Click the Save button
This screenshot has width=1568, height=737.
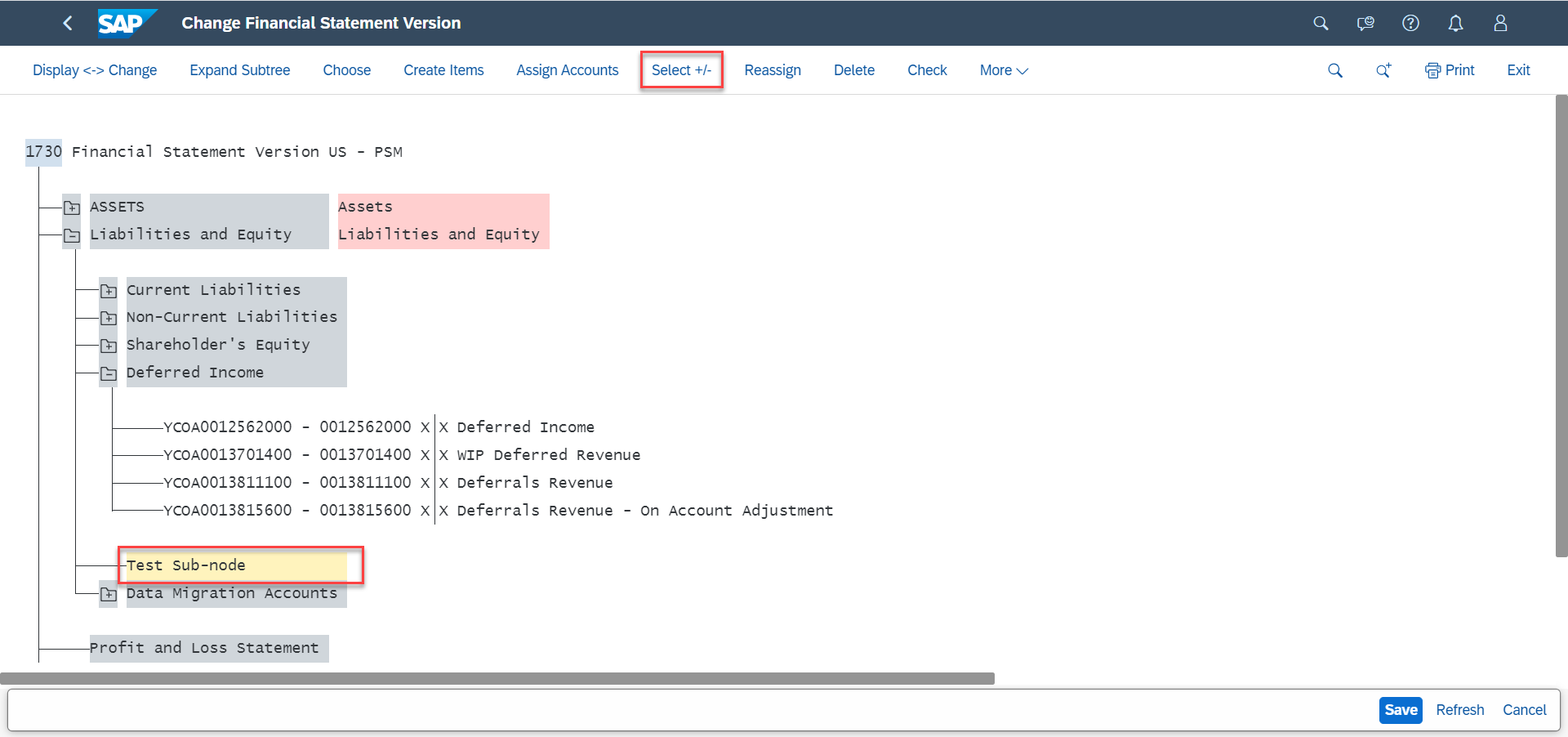click(x=1401, y=710)
